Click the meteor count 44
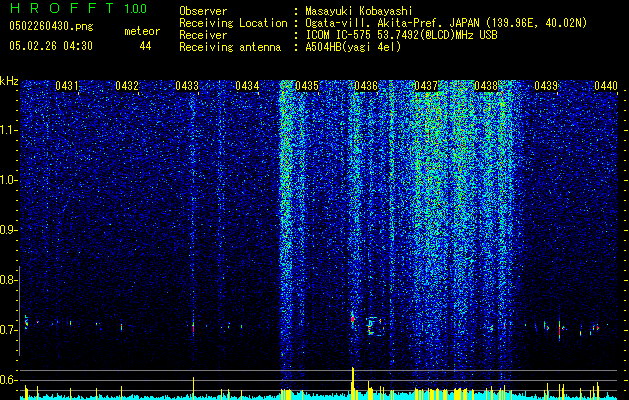629x400 pixels. pos(145,46)
